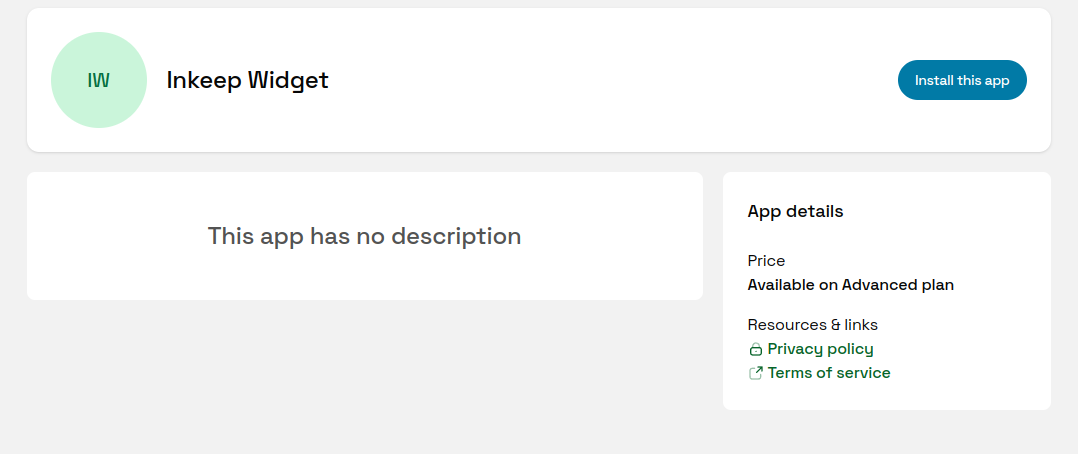Click the "This app has no description" text
Screen dimensions: 1078x454
point(364,236)
